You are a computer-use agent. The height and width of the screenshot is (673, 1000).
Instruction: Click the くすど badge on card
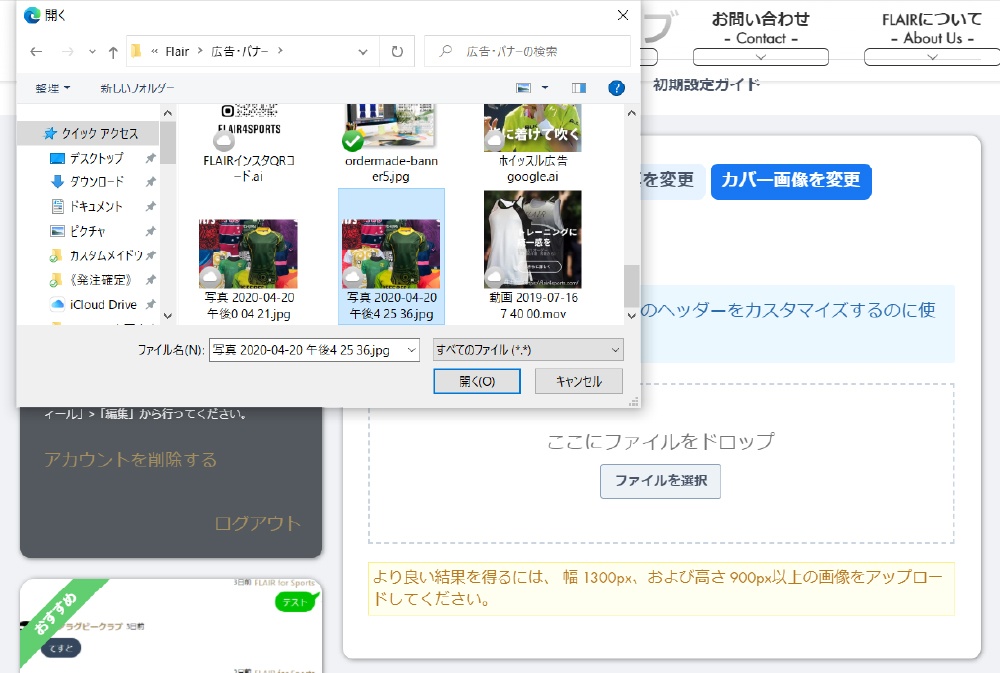(61, 648)
